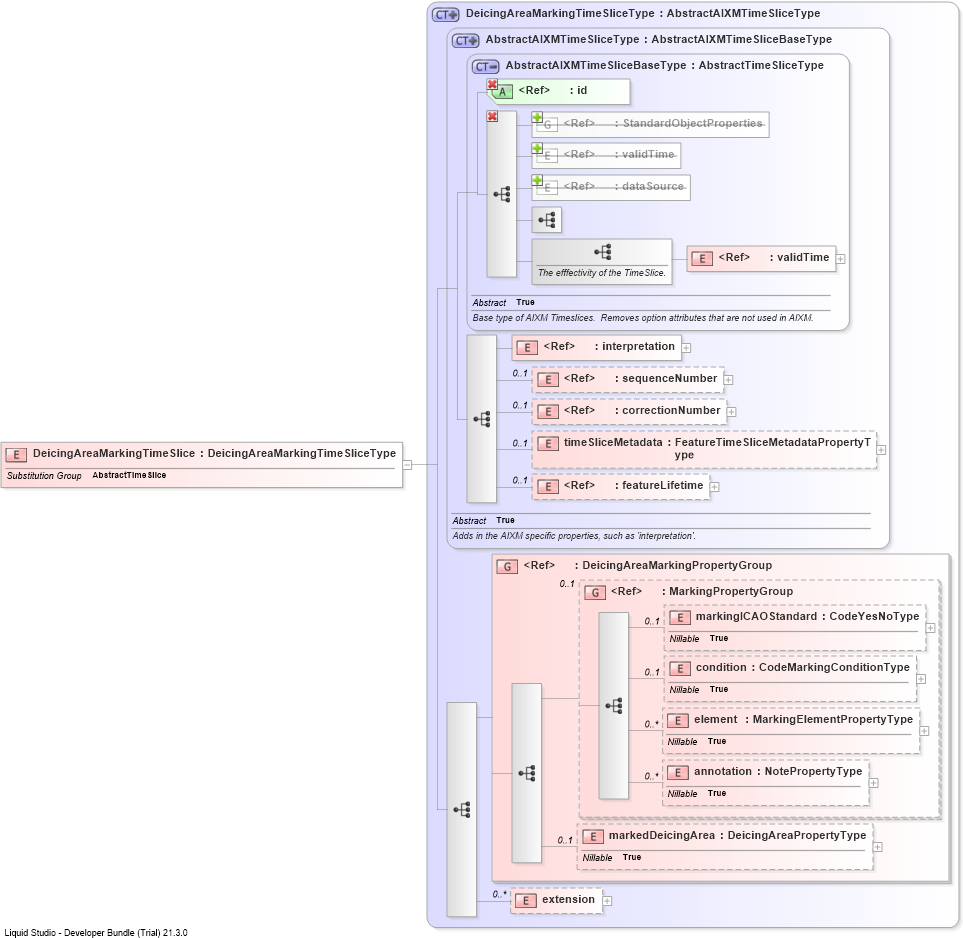
Task: Click the CT icon of DeicingAreaMarkingTimeSliceType
Action: 445,14
